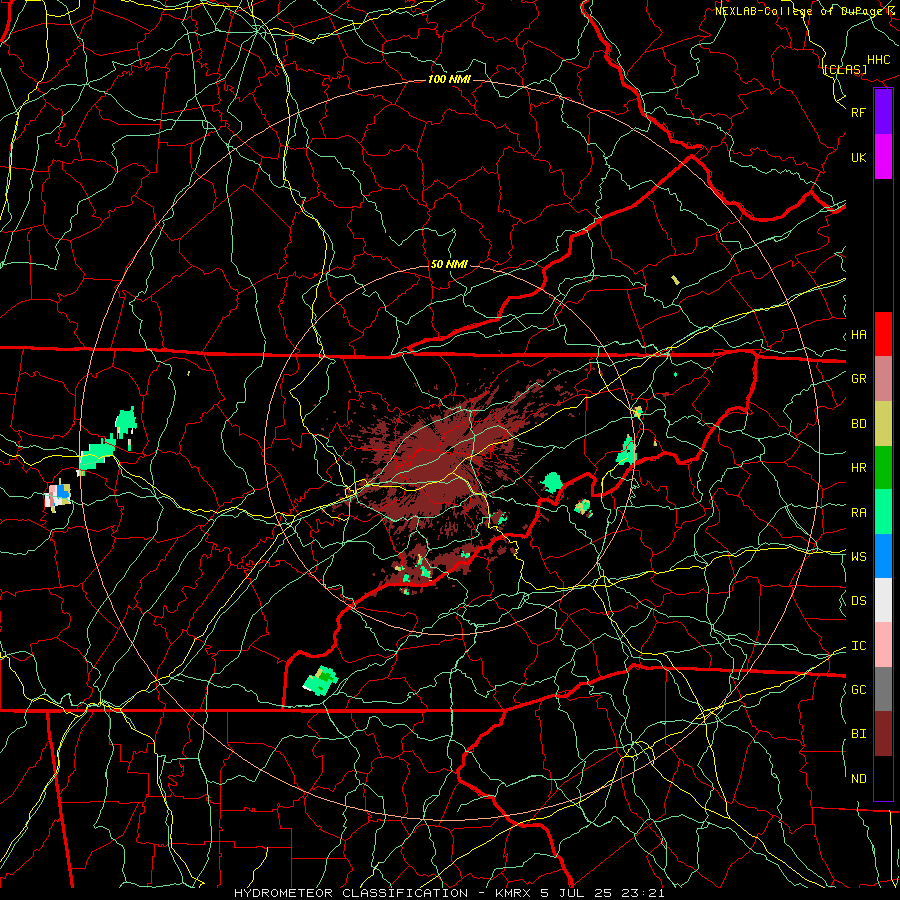Click the '50 NMI' range ring label
900x900 pixels.
(x=449, y=264)
